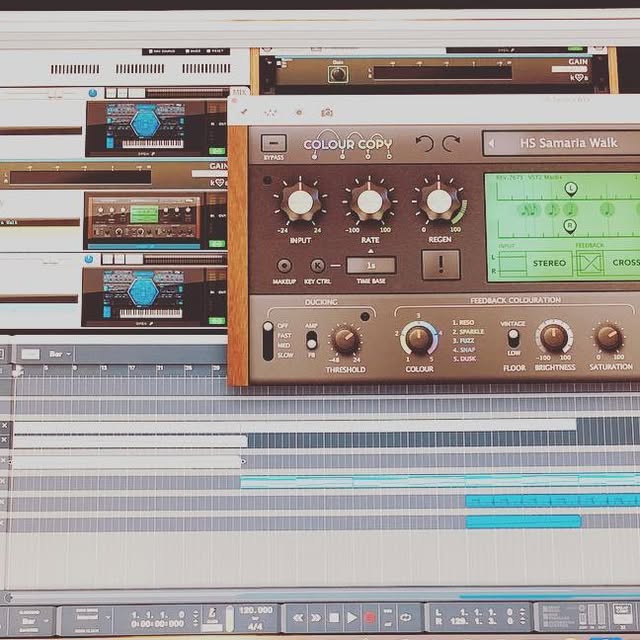This screenshot has height=640, width=640.
Task: Click the 120.000 tempo field
Action: tap(256, 611)
